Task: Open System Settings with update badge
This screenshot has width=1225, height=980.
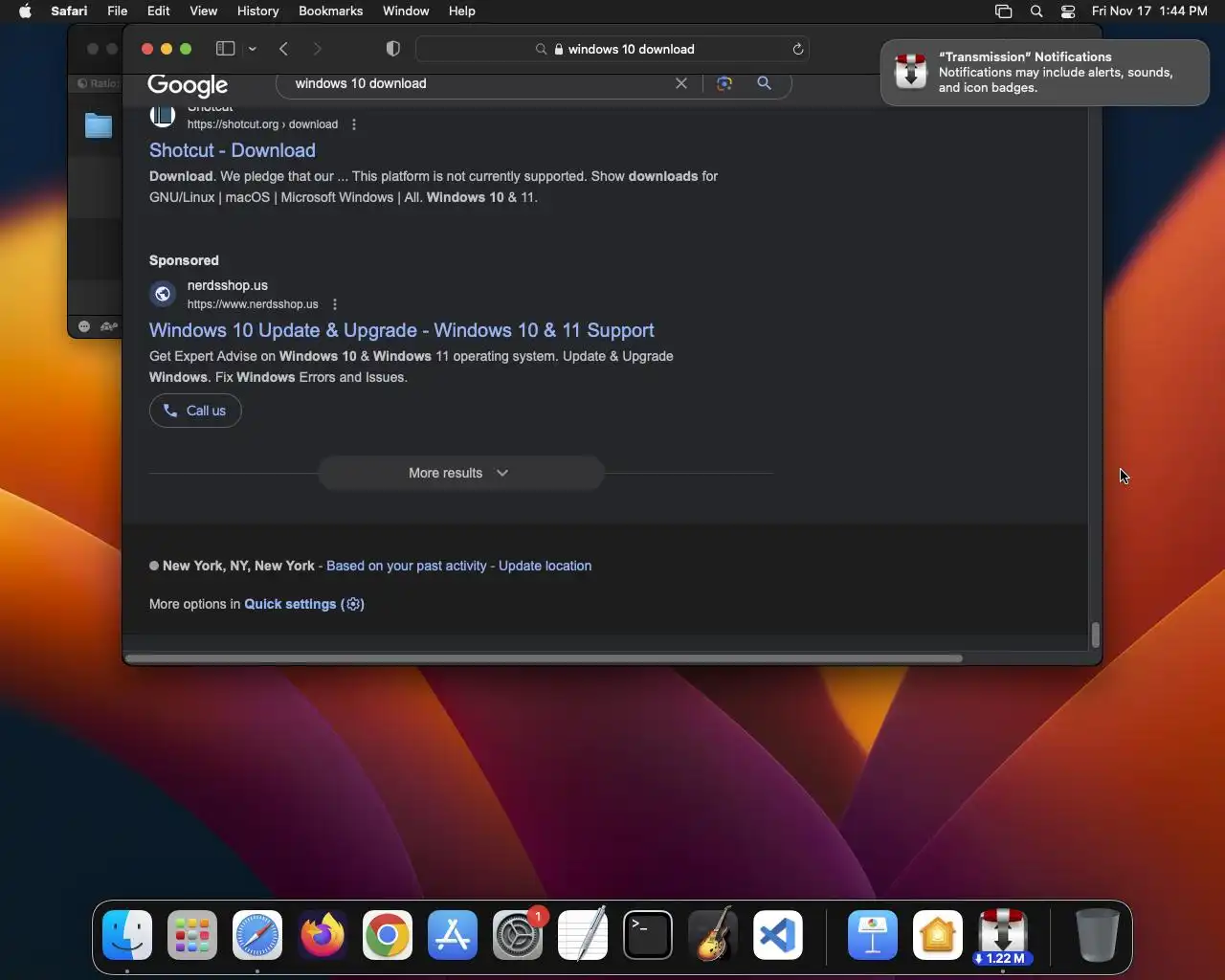Action: [x=518, y=935]
